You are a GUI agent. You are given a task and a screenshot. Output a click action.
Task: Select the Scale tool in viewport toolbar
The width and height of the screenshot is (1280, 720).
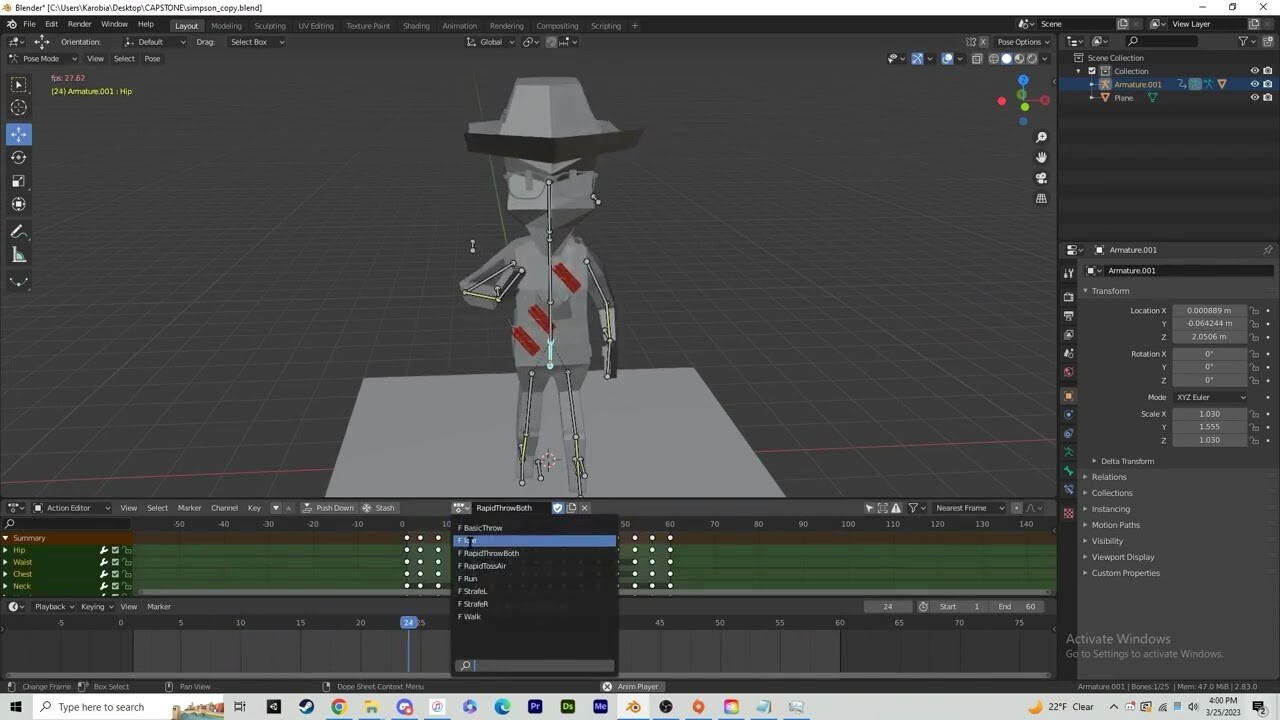click(18, 181)
